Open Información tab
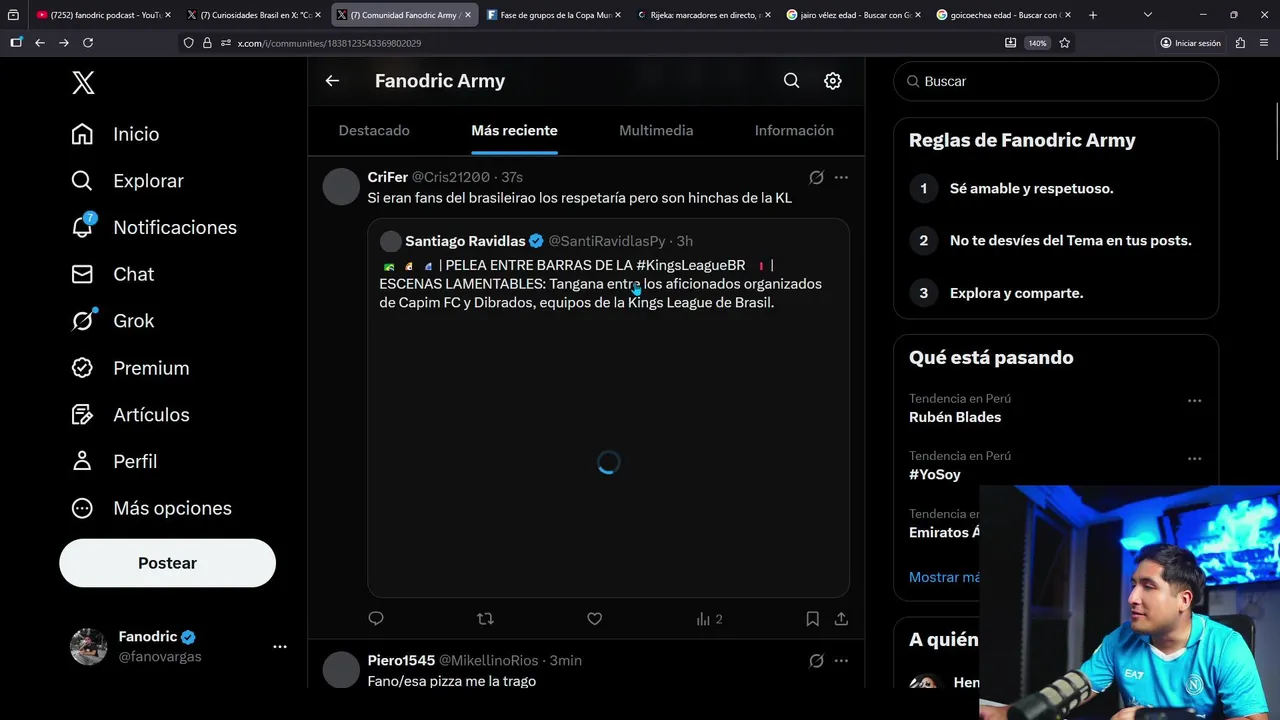Image resolution: width=1280 pixels, height=720 pixels. tap(794, 131)
